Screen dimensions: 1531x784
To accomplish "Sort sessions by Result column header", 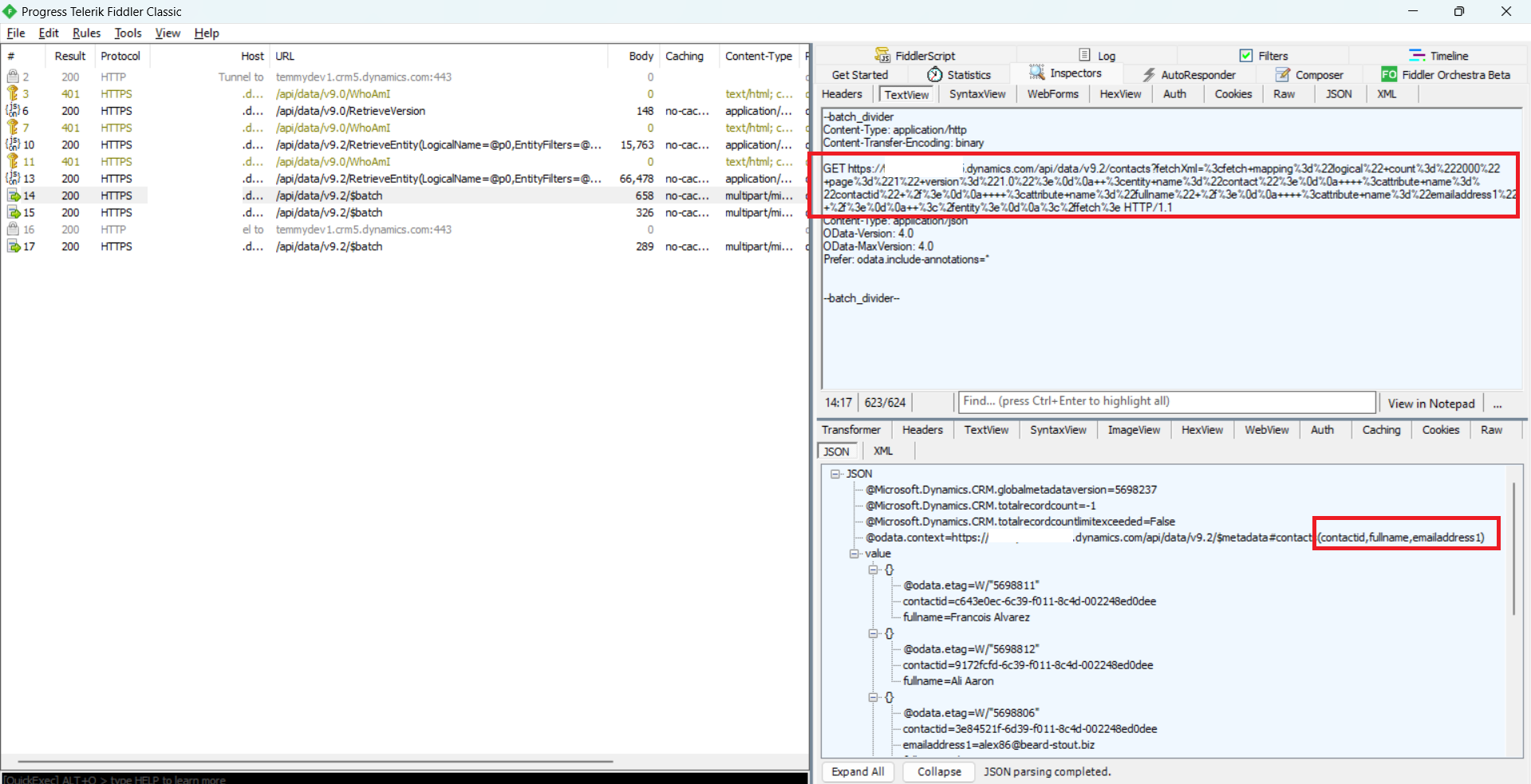I will [70, 56].
